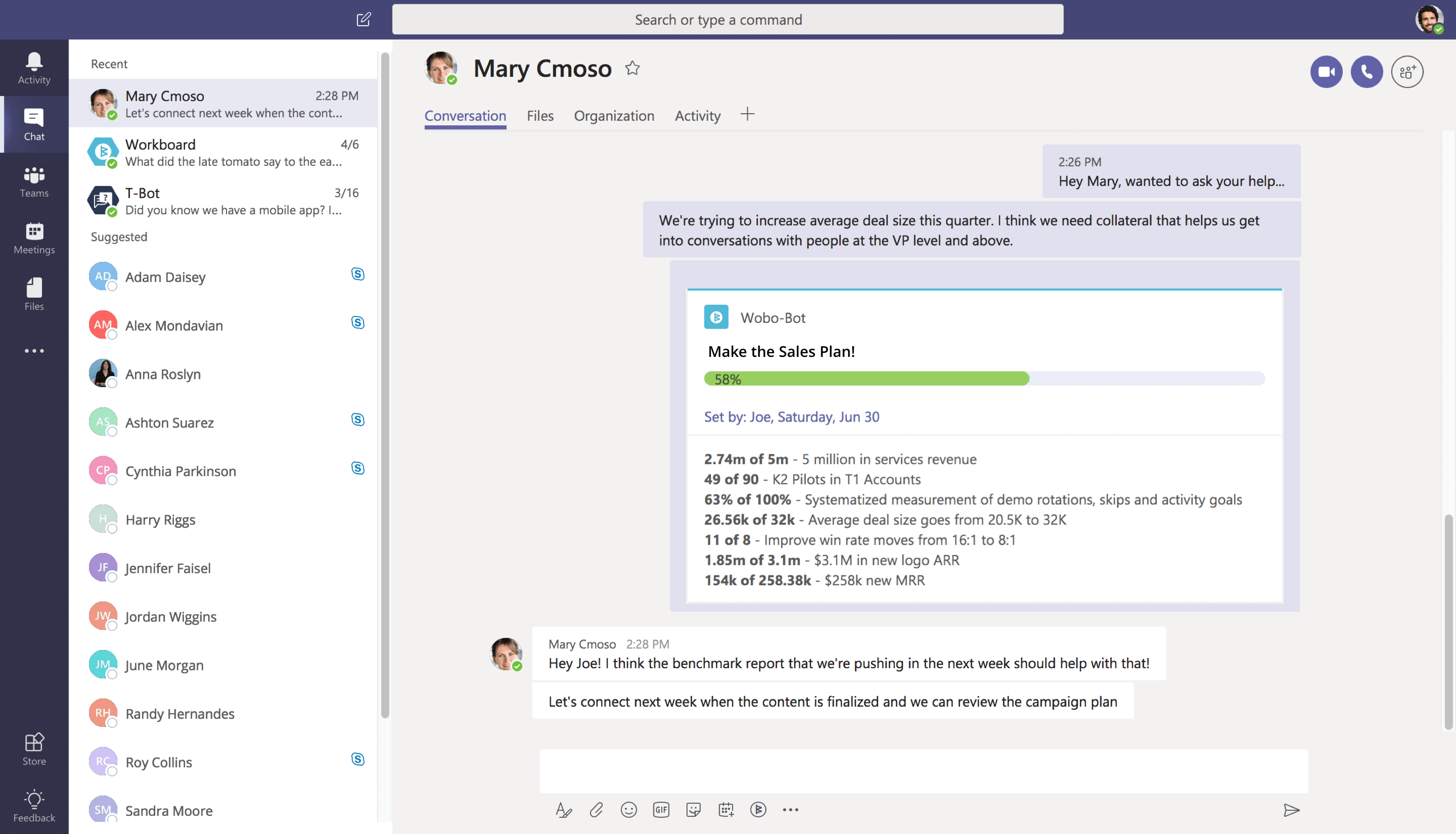The image size is (1456, 834).
Task: Open the compose bar more options menu
Action: 791,810
